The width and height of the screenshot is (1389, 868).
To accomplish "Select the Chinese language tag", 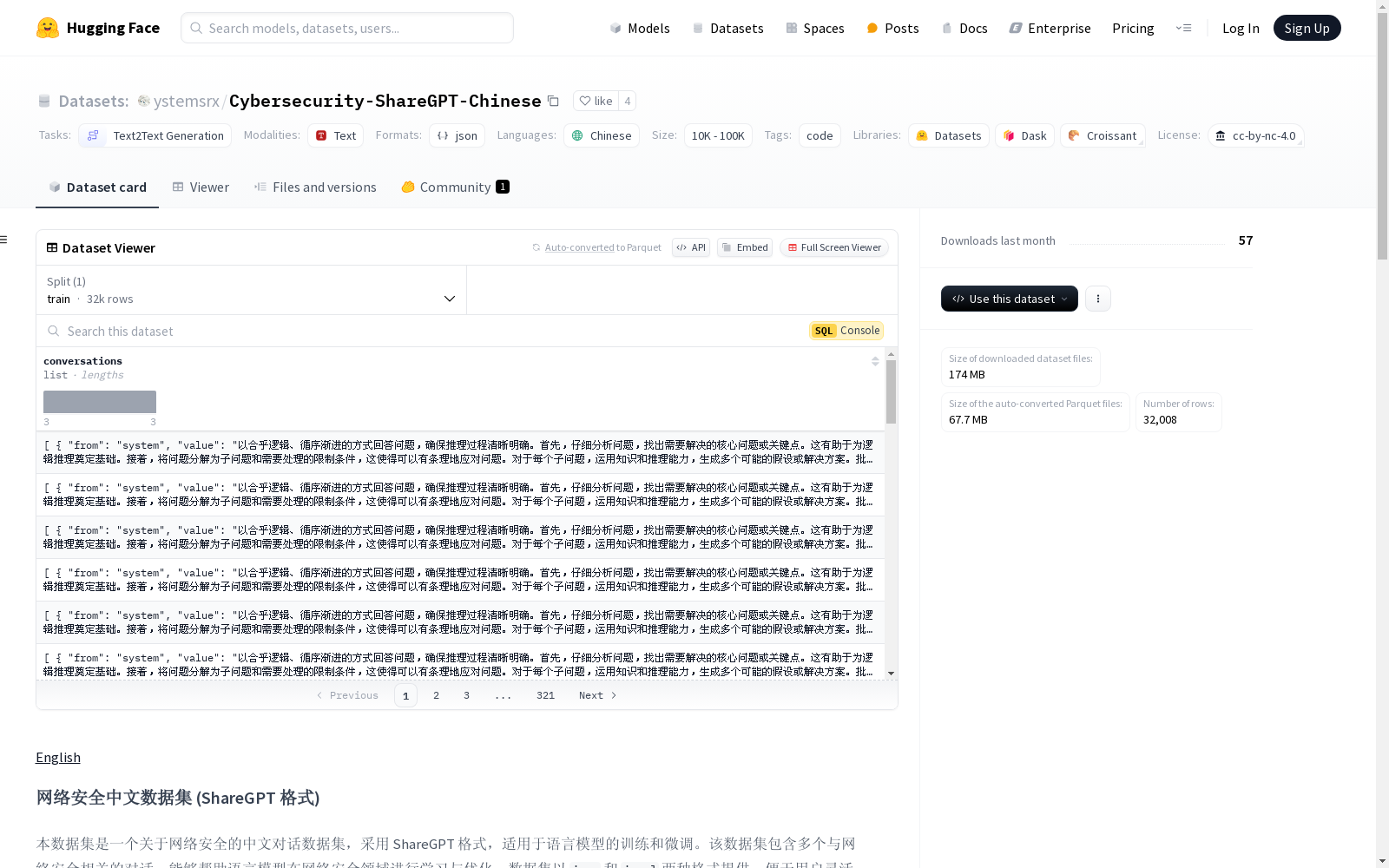I will click(602, 135).
